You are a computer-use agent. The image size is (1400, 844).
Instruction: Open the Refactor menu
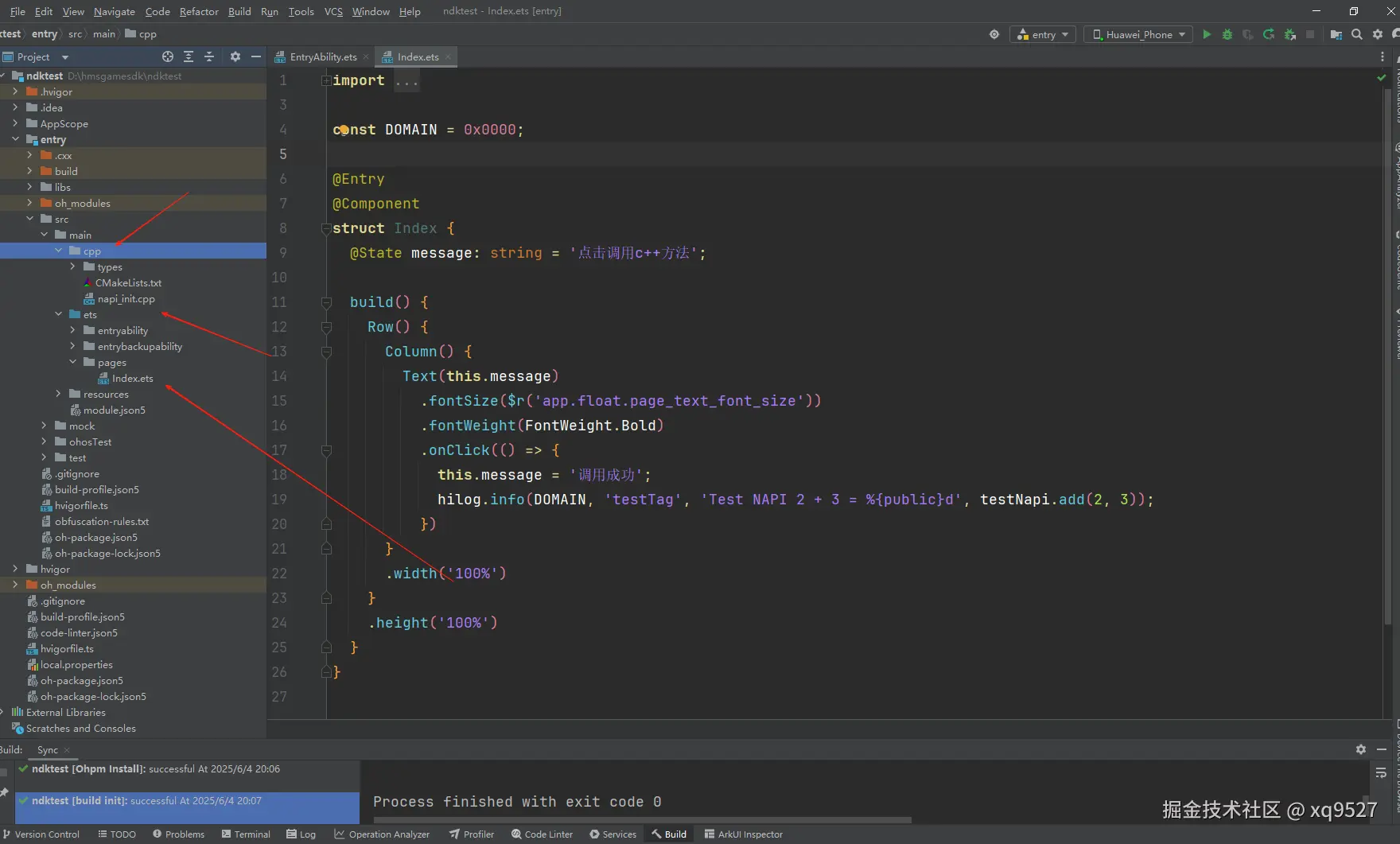[x=199, y=11]
